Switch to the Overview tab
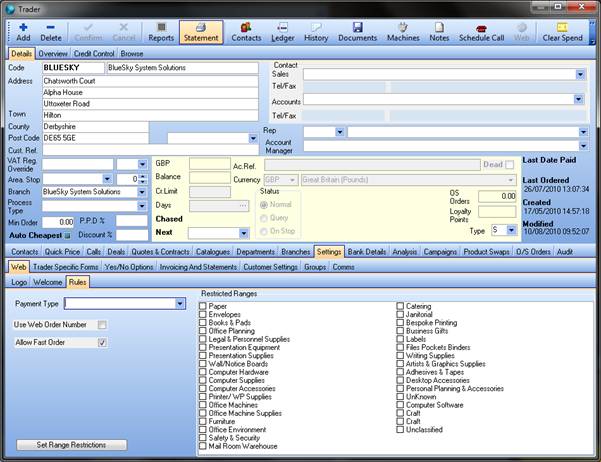Screen dimensions: 601x462 point(53,54)
